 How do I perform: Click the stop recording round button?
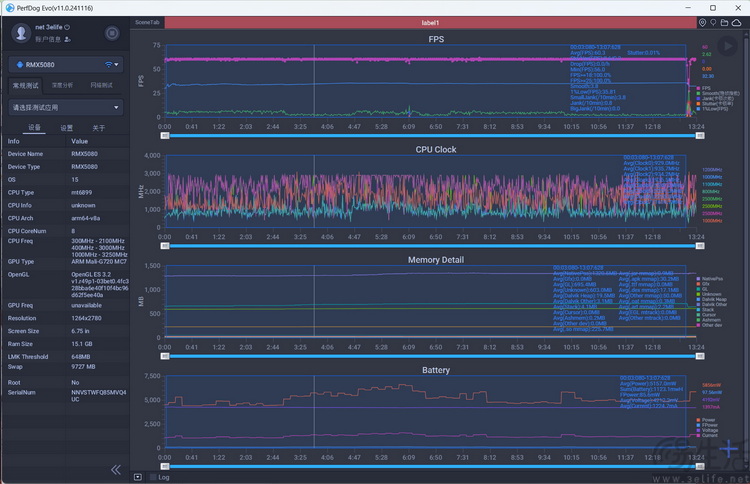[112, 33]
